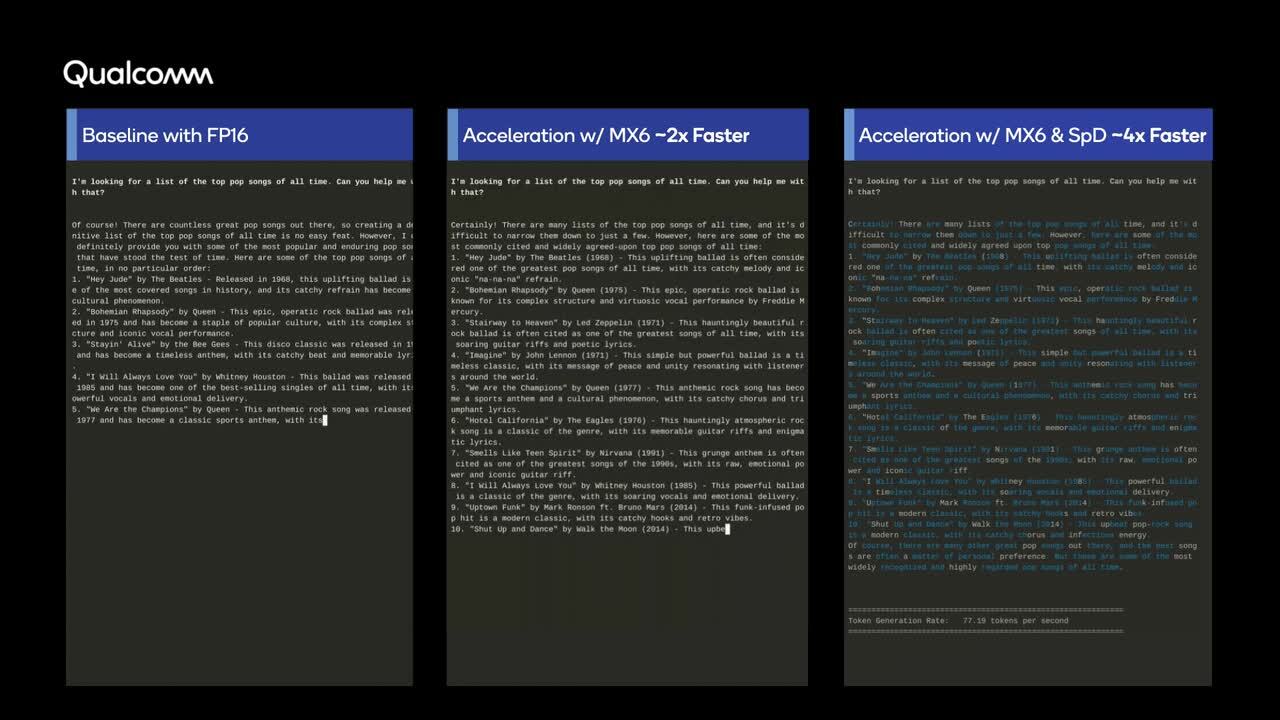Click the Token Generation Rate readout
Viewport: 1280px width, 720px height.
click(x=957, y=620)
